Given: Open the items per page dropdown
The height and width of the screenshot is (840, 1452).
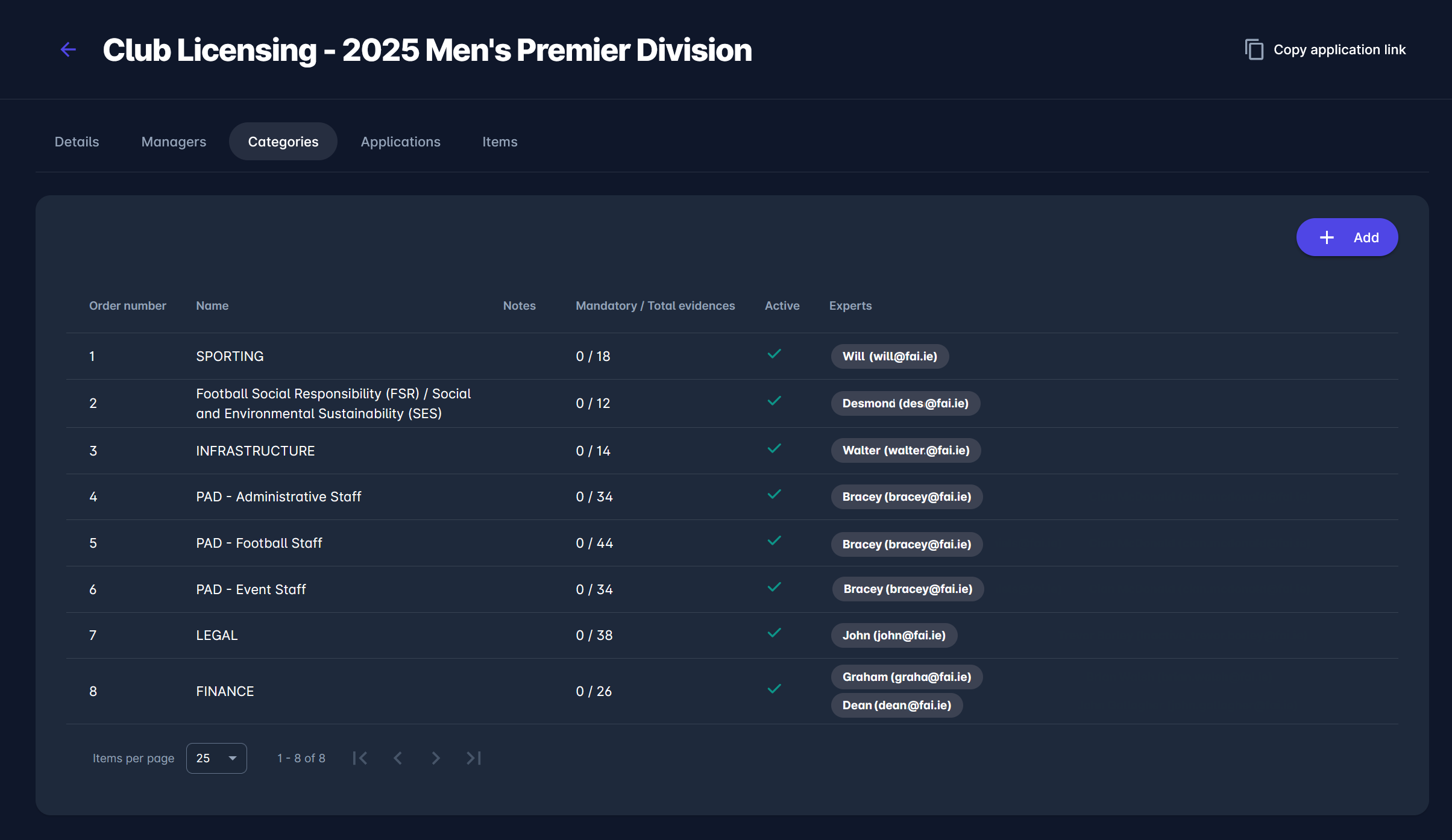Looking at the screenshot, I should click(216, 757).
